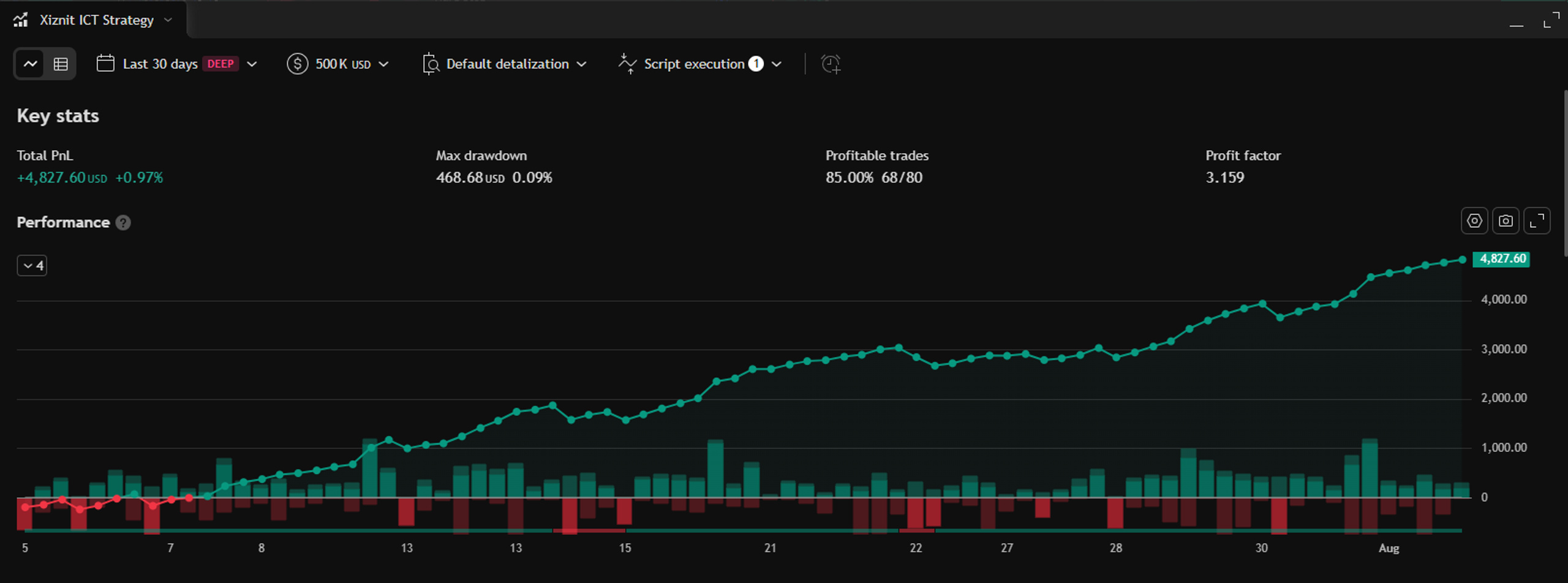Click the Performance help question mark icon
This screenshot has width=1568, height=583.
pyautogui.click(x=123, y=222)
